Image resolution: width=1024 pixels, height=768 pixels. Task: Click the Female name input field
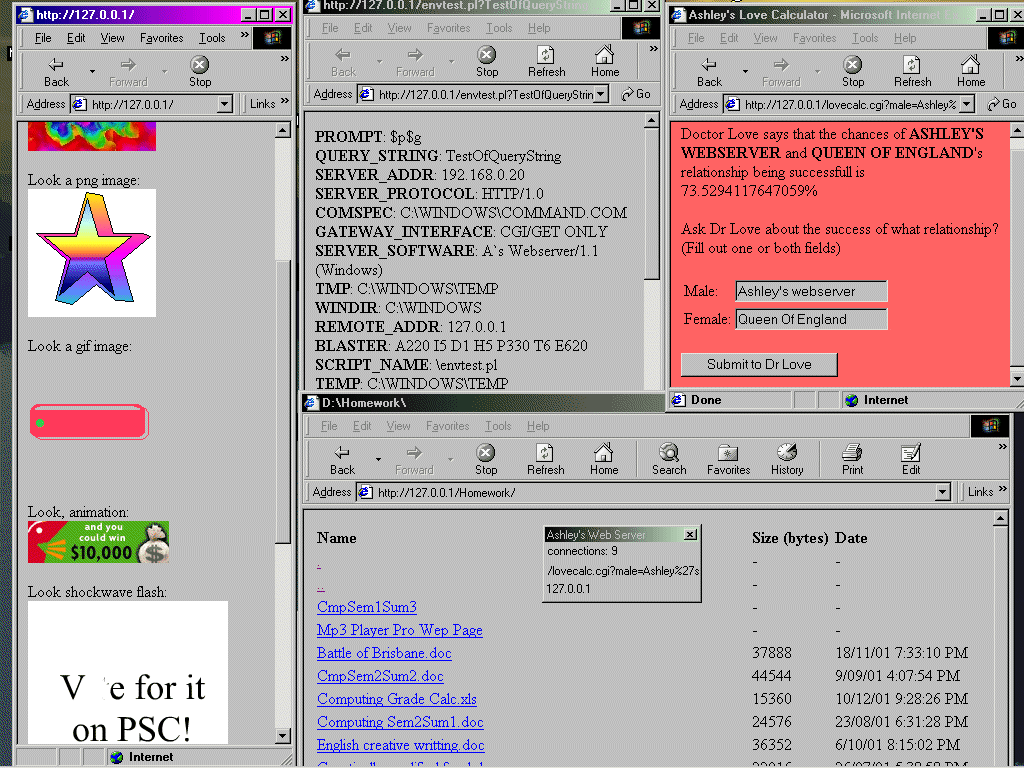click(x=811, y=319)
